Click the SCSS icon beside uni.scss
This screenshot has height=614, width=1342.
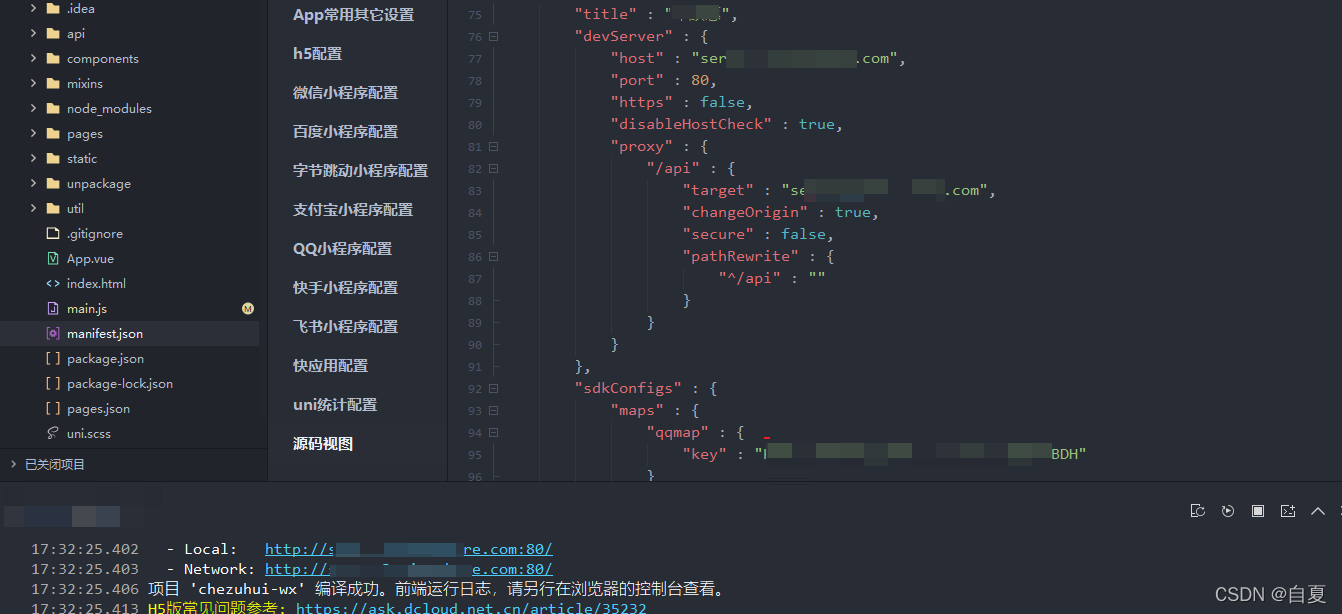53,434
